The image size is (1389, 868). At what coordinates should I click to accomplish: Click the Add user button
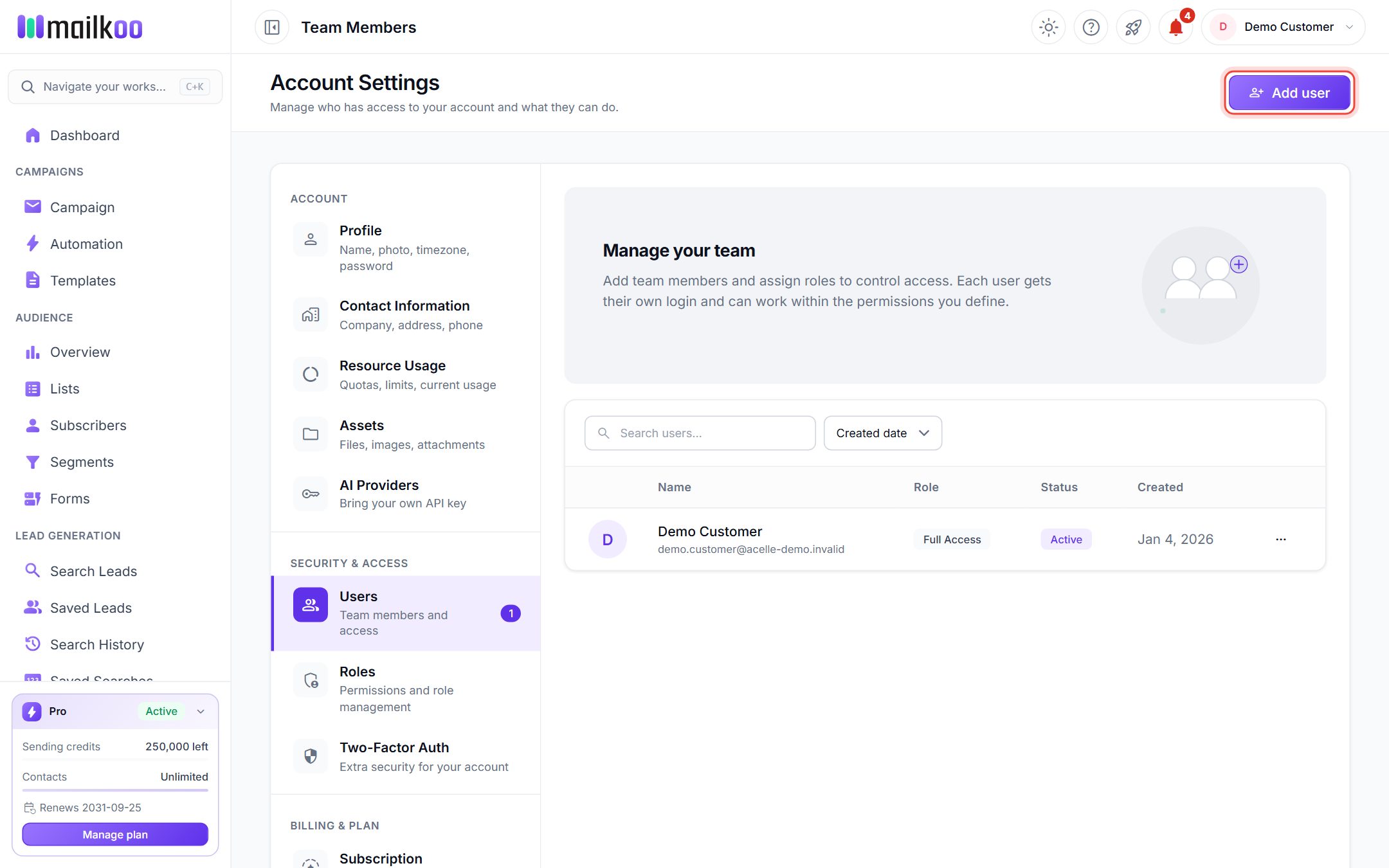coord(1289,93)
